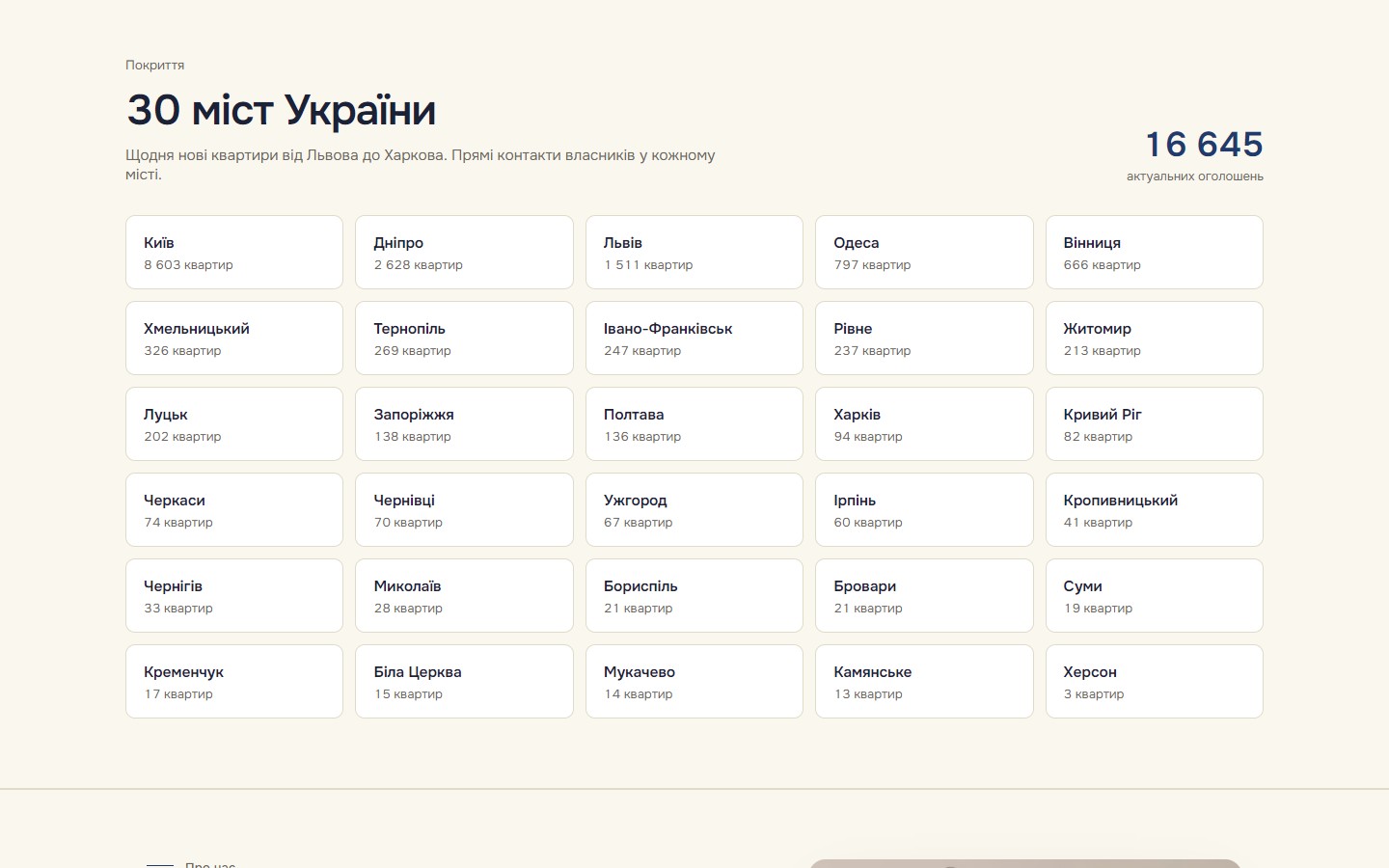
Task: Open the Ужгород listings card
Action: [694, 509]
